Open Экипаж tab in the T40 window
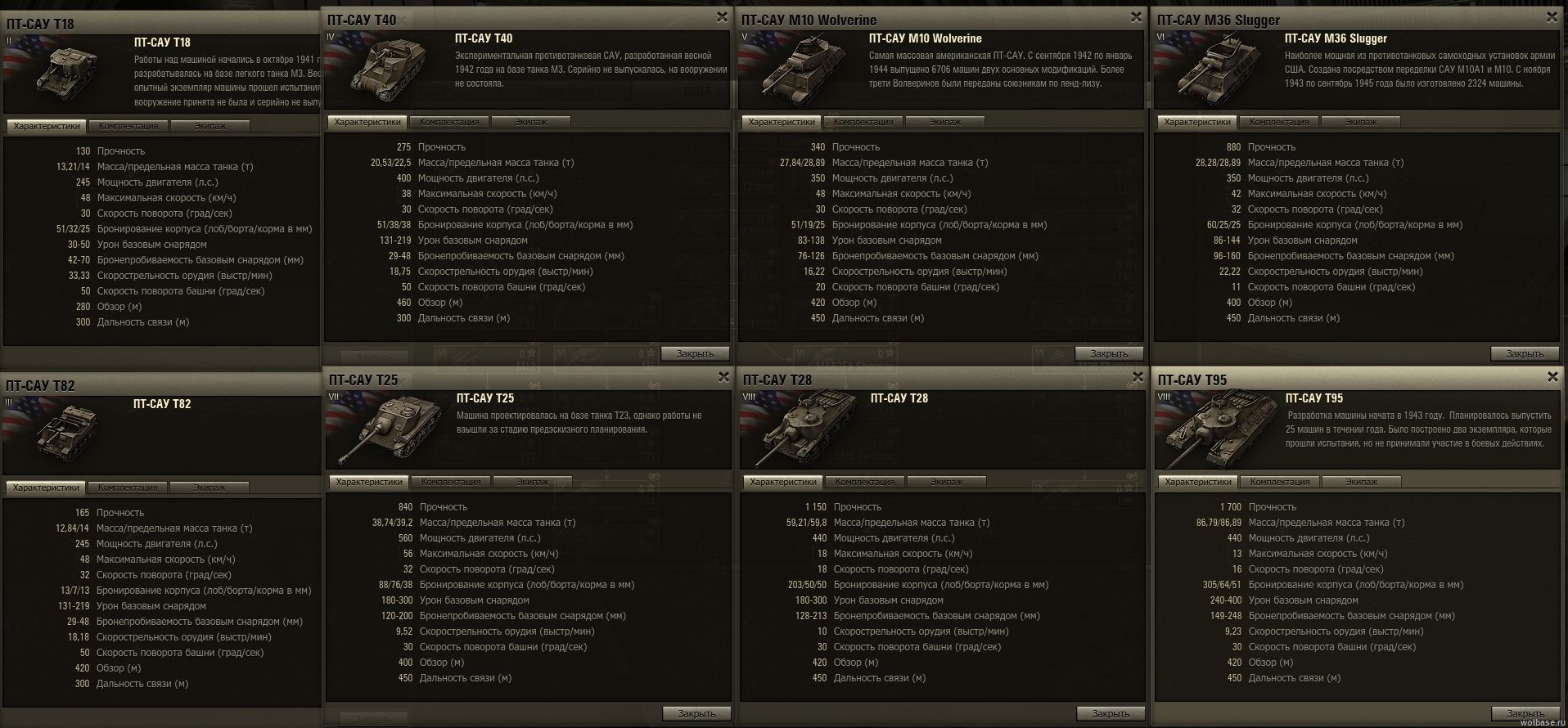 [x=531, y=122]
